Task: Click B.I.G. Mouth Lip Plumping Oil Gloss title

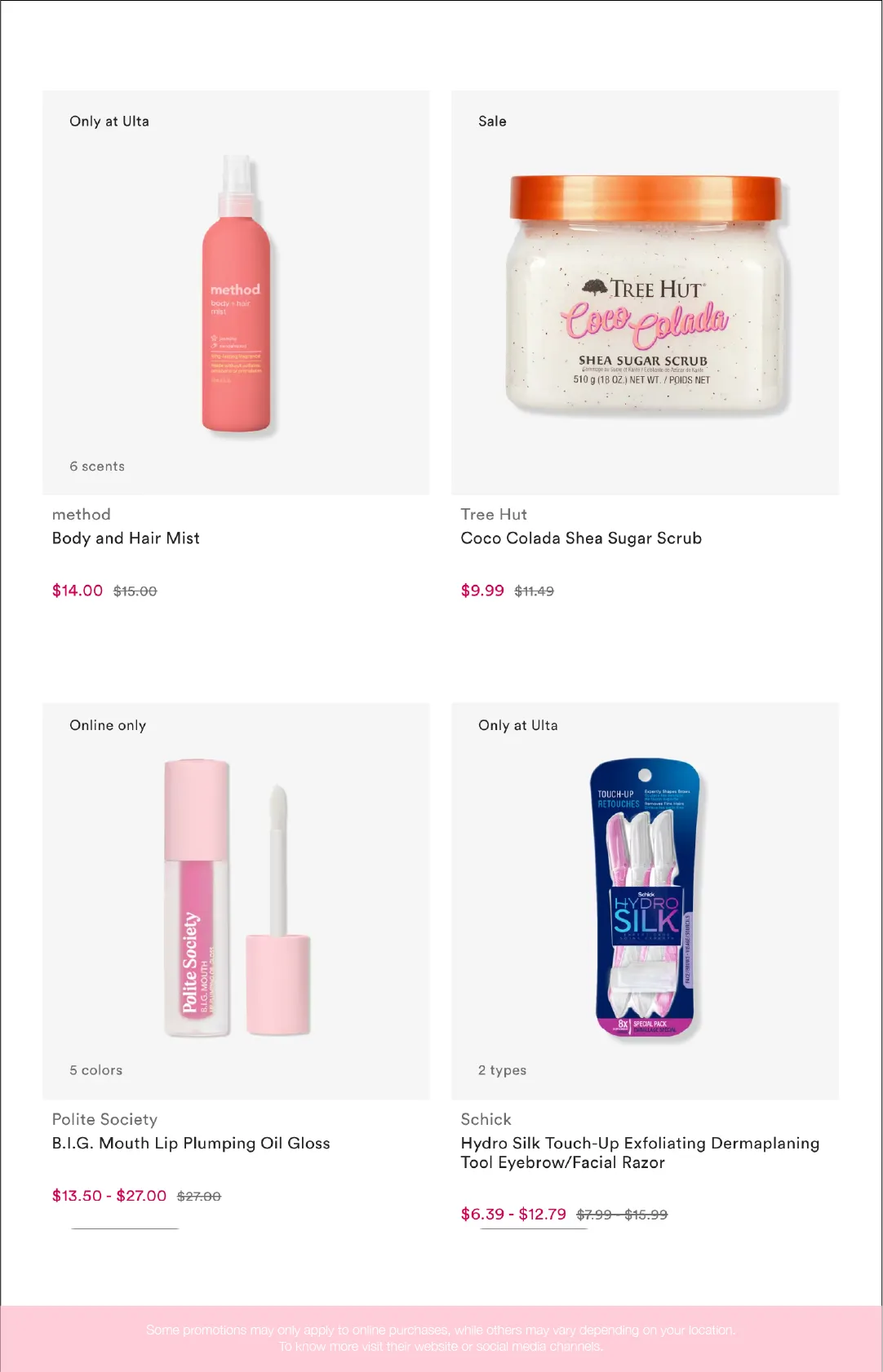Action: click(191, 1144)
